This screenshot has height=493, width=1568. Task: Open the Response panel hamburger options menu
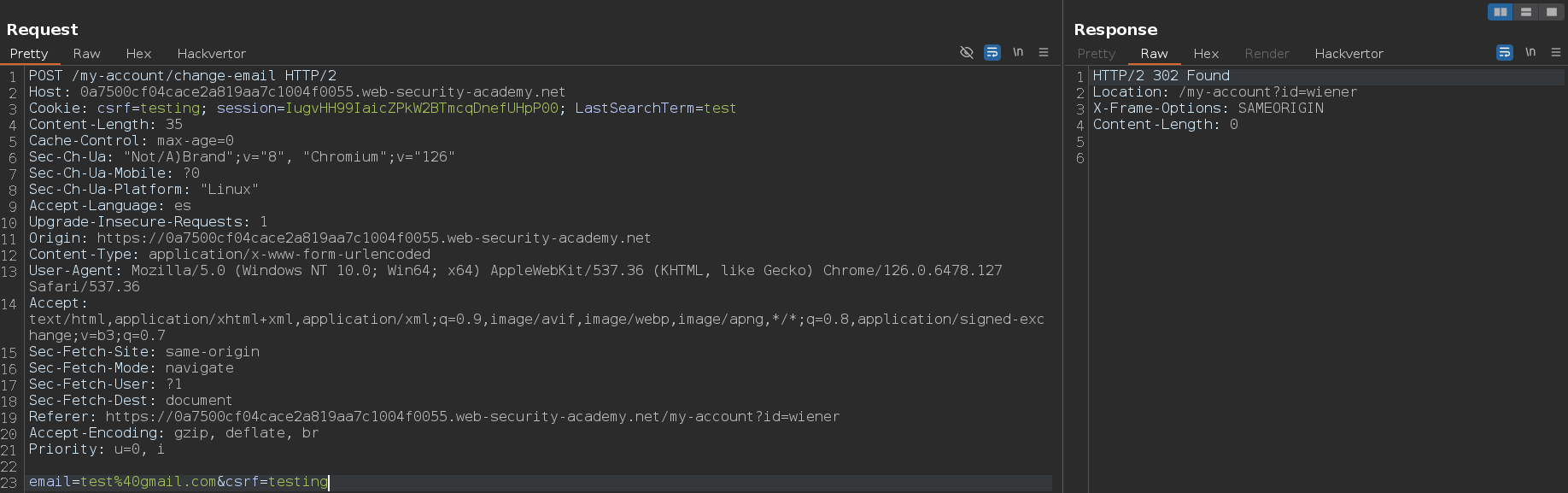[x=1555, y=53]
